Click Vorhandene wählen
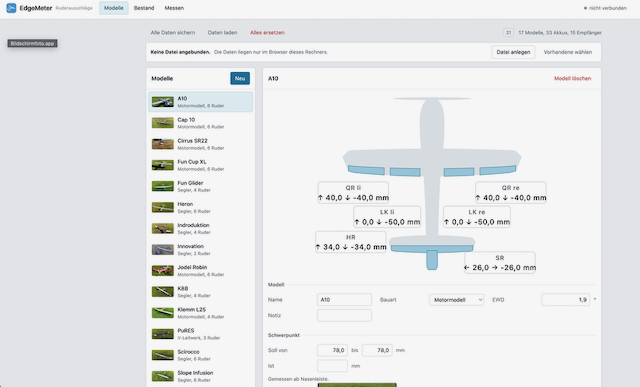The image size is (640, 387). [x=568, y=52]
